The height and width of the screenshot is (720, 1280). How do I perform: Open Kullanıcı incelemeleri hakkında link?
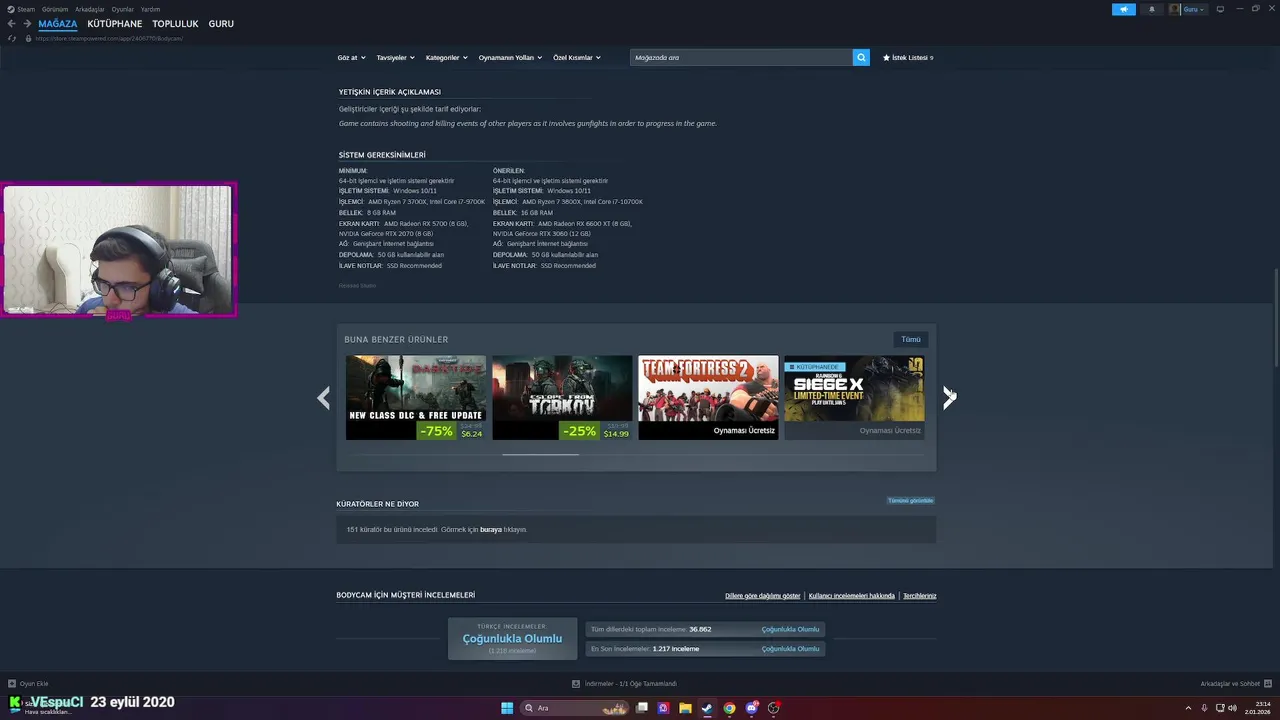(x=852, y=596)
